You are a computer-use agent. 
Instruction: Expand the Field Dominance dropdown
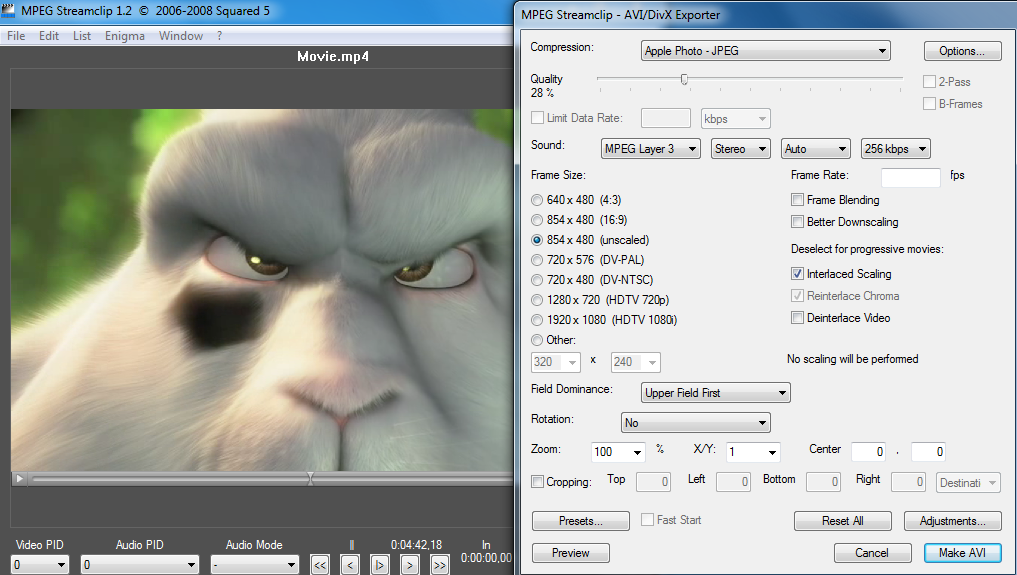click(715, 393)
